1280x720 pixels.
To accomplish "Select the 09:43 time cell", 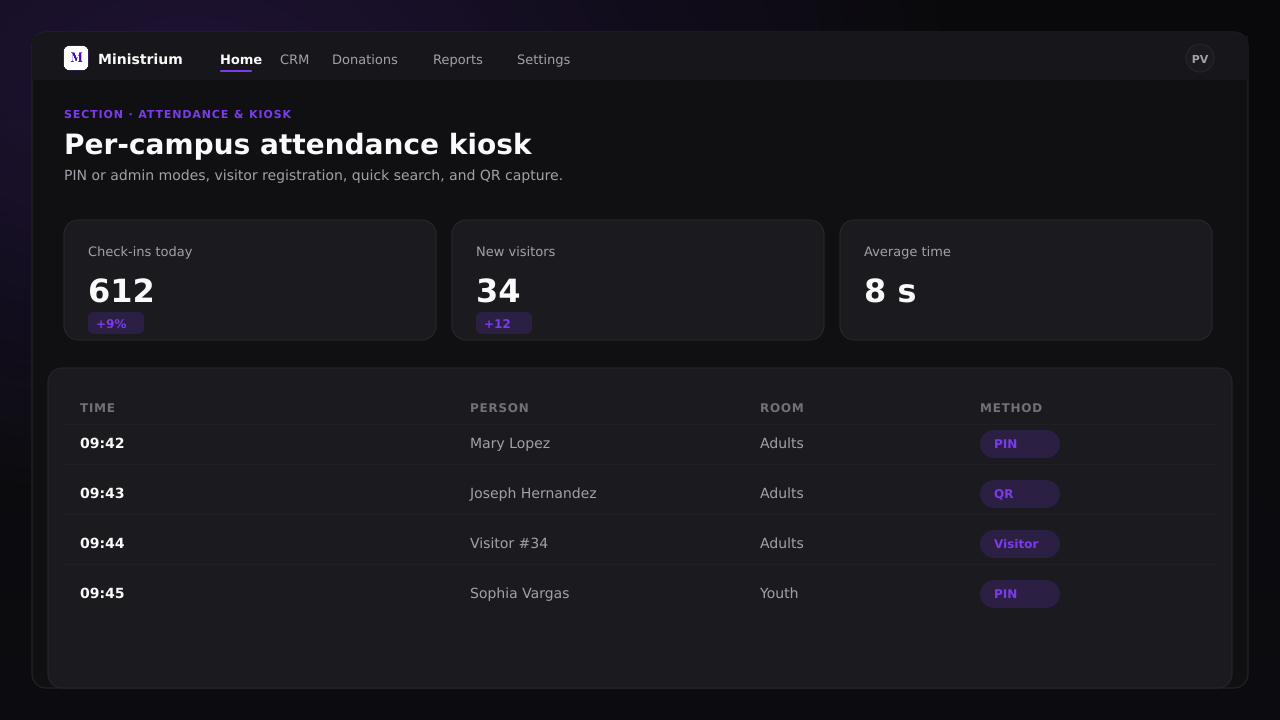I will pyautogui.click(x=102, y=493).
